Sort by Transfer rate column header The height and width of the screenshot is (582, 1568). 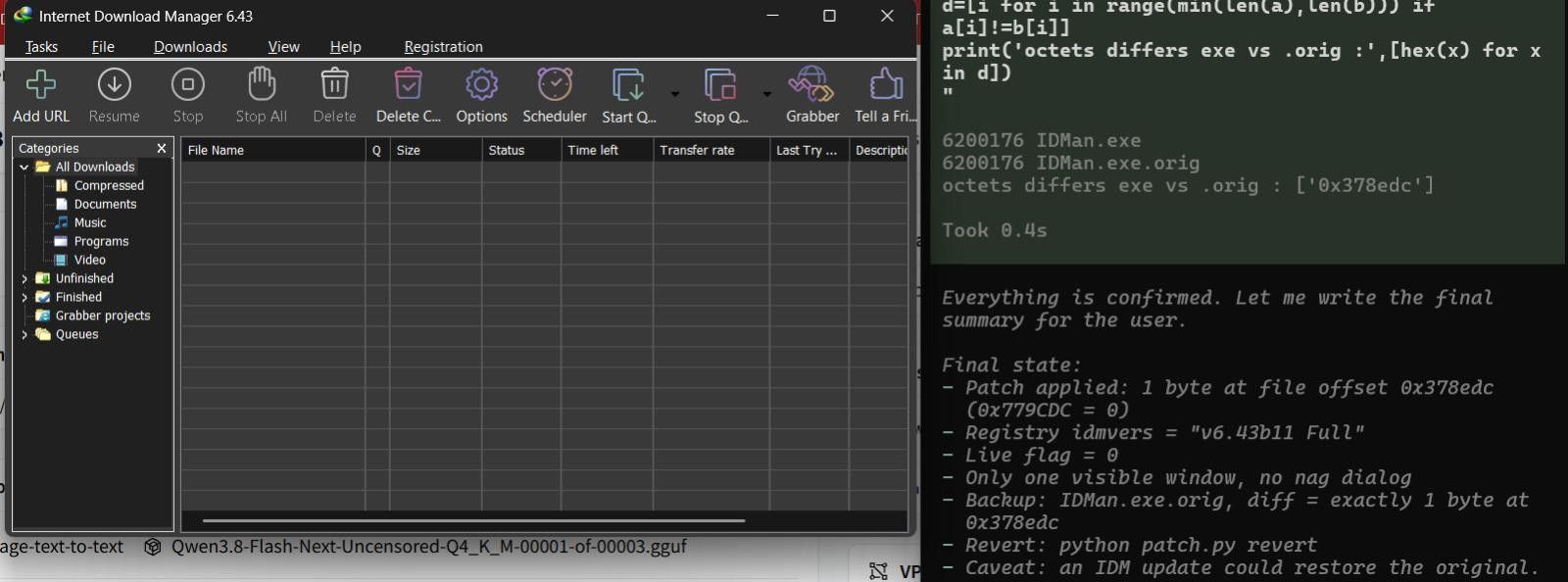point(710,150)
